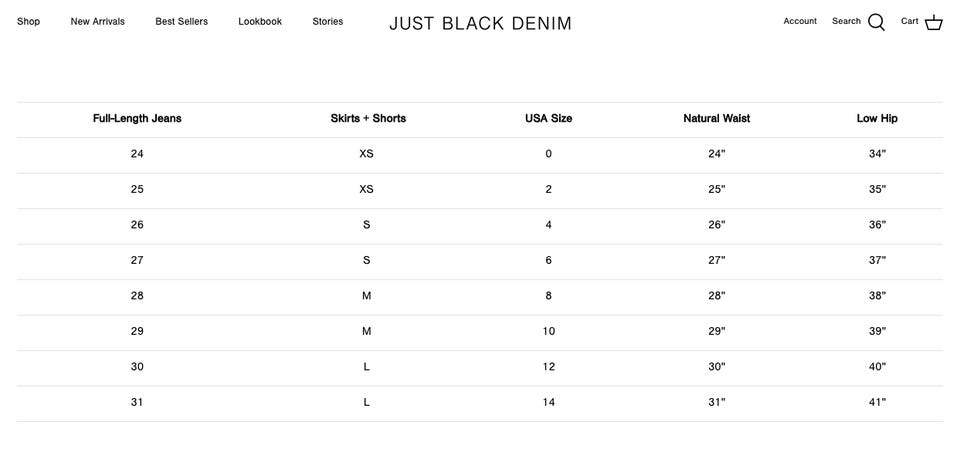
Task: Click the Search text label
Action: (x=846, y=21)
